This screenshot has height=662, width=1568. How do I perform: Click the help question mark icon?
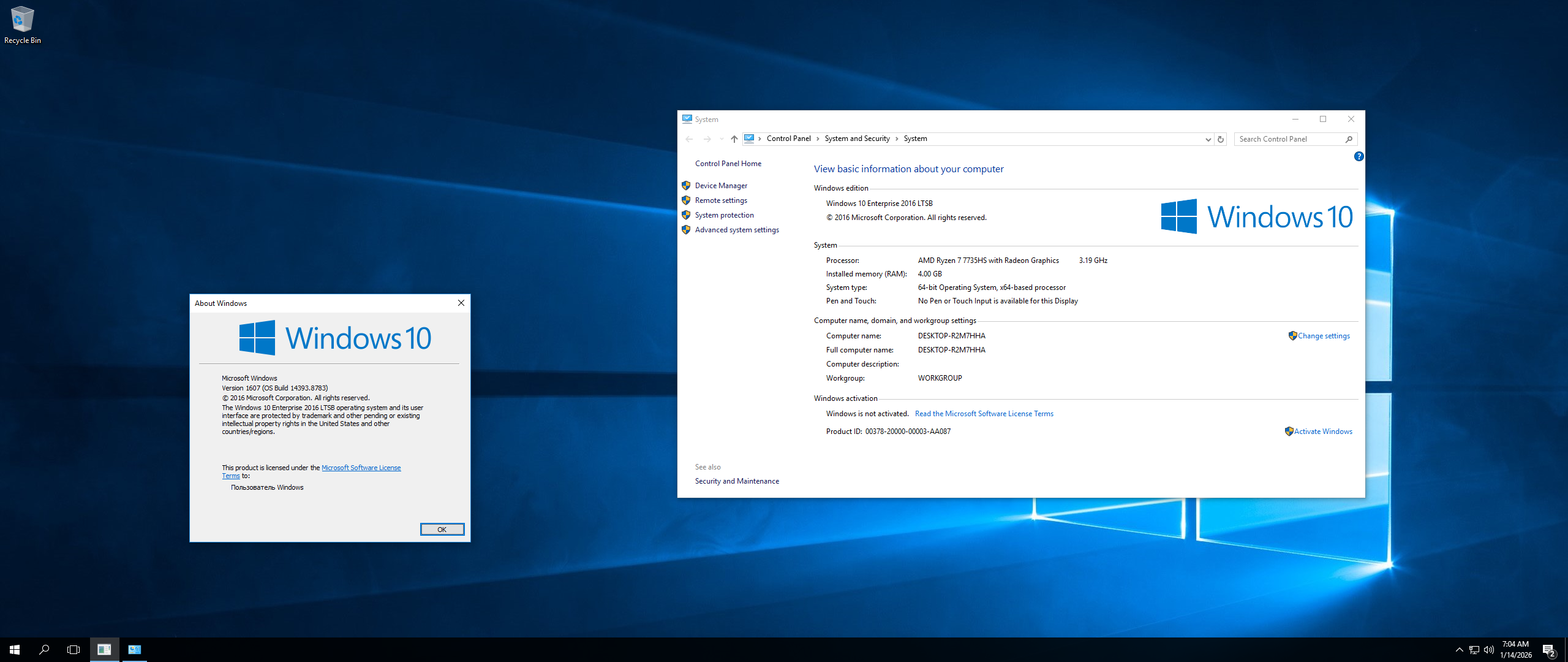tap(1359, 156)
